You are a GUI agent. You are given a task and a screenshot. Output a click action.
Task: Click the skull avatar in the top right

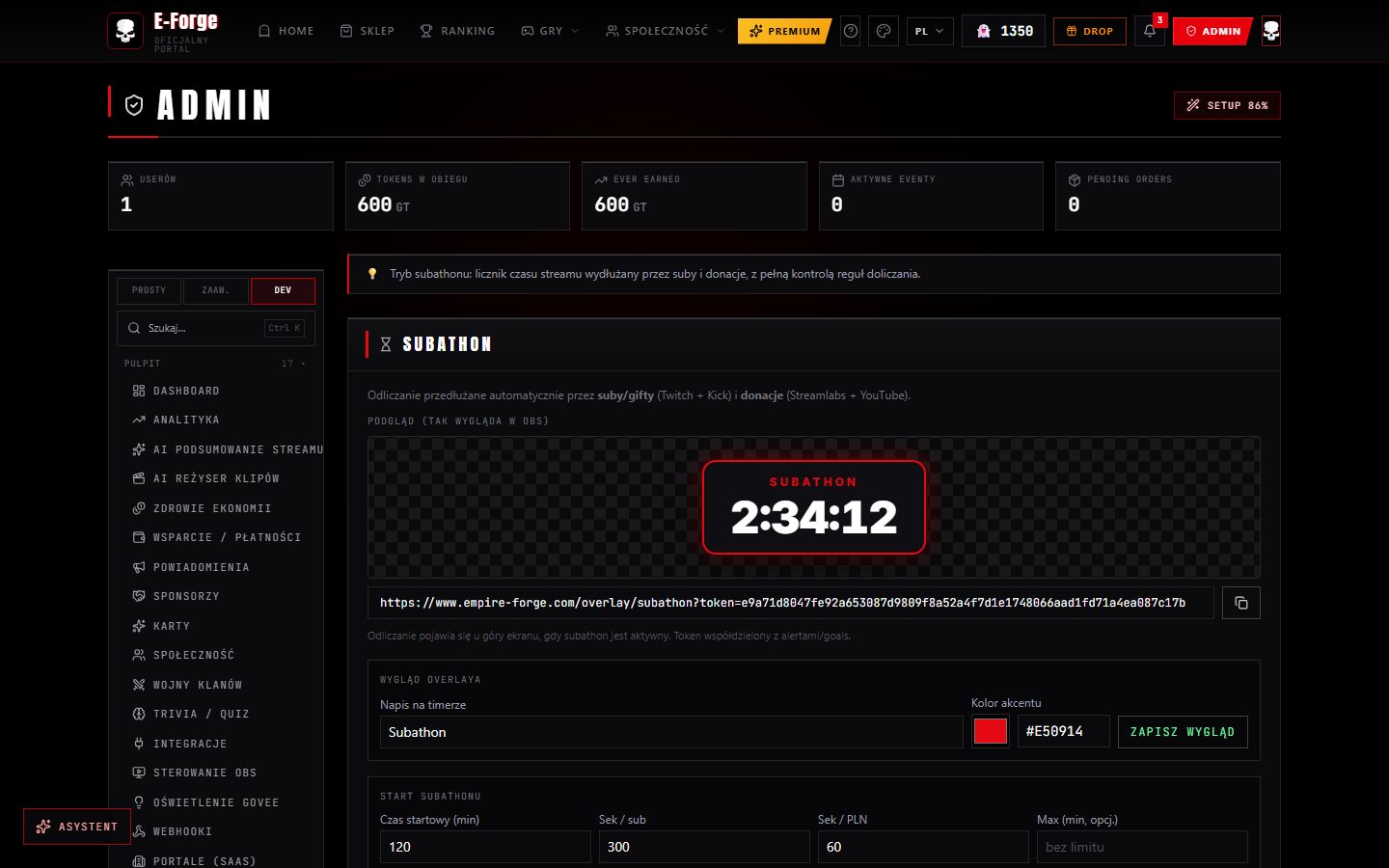coord(1271,31)
